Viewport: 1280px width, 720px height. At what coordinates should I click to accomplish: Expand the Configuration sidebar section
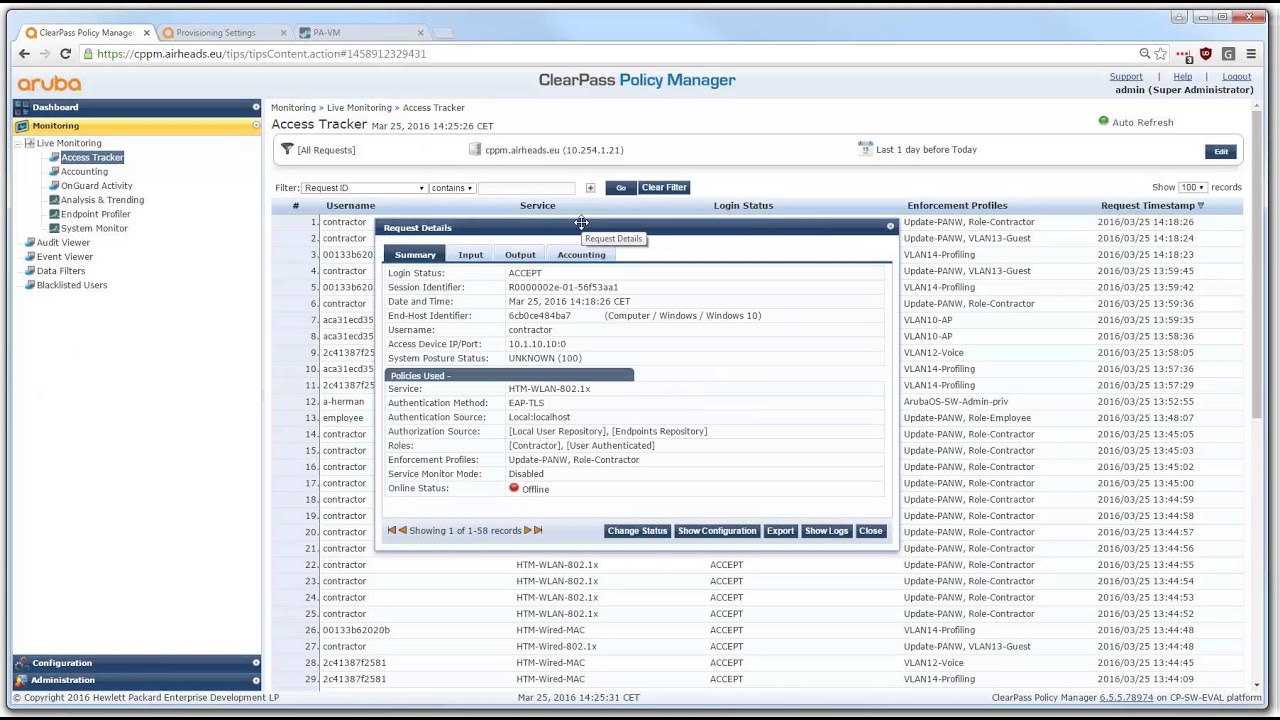coord(256,663)
